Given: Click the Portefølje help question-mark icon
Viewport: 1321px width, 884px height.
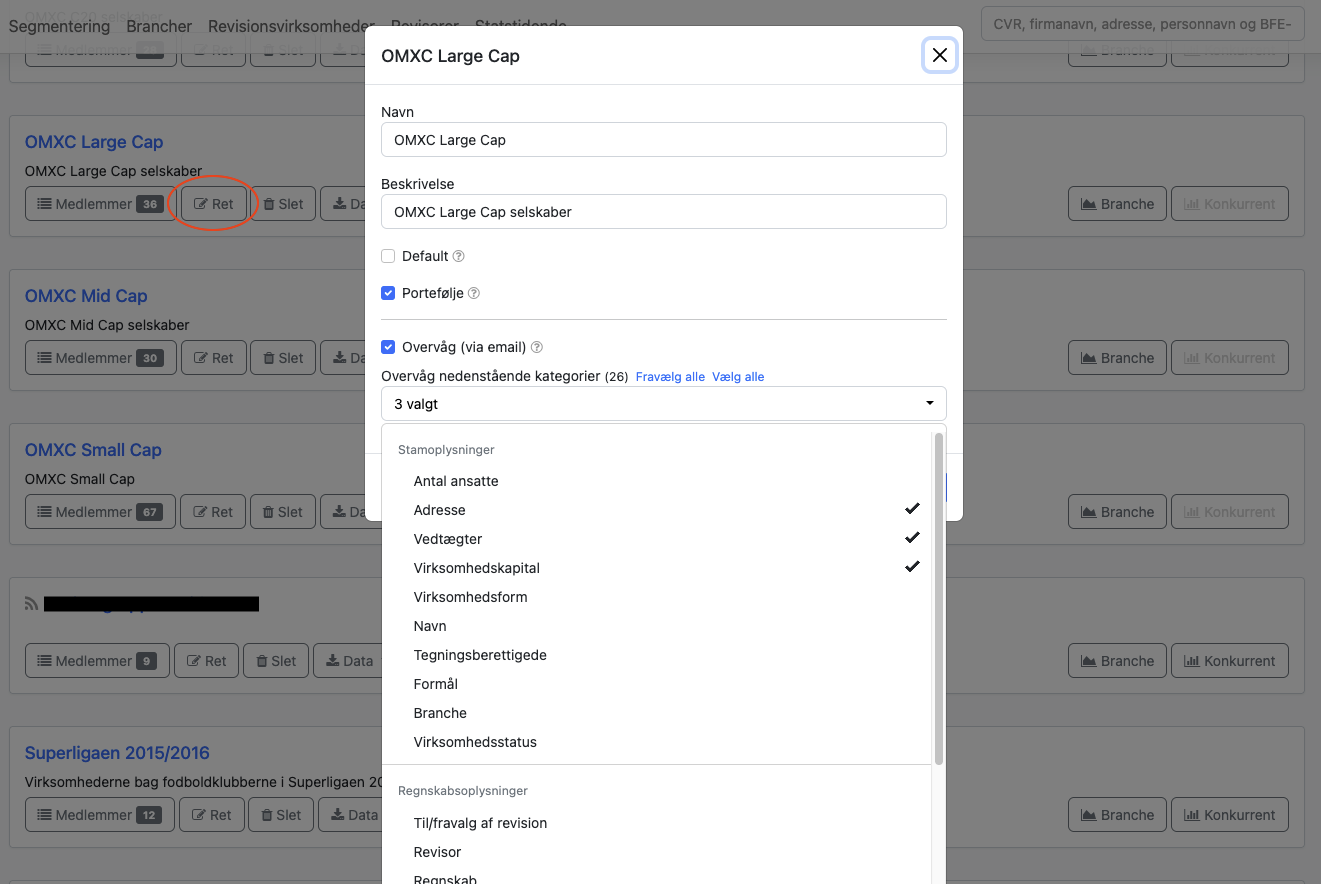Looking at the screenshot, I should [474, 294].
